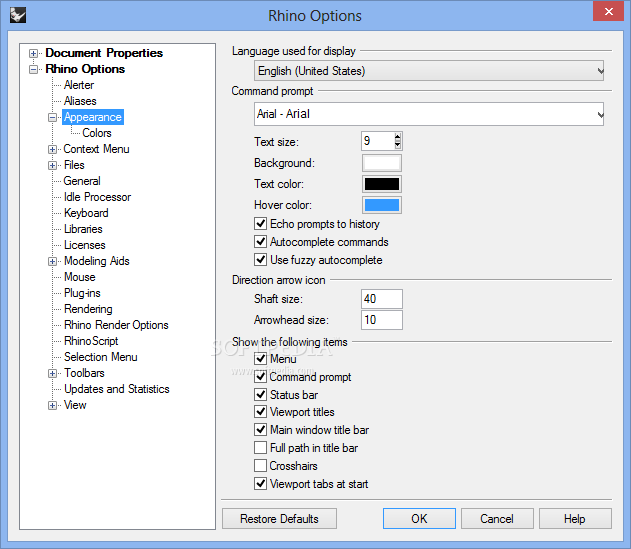Uncheck Command prompt under shown items

tap(260, 377)
